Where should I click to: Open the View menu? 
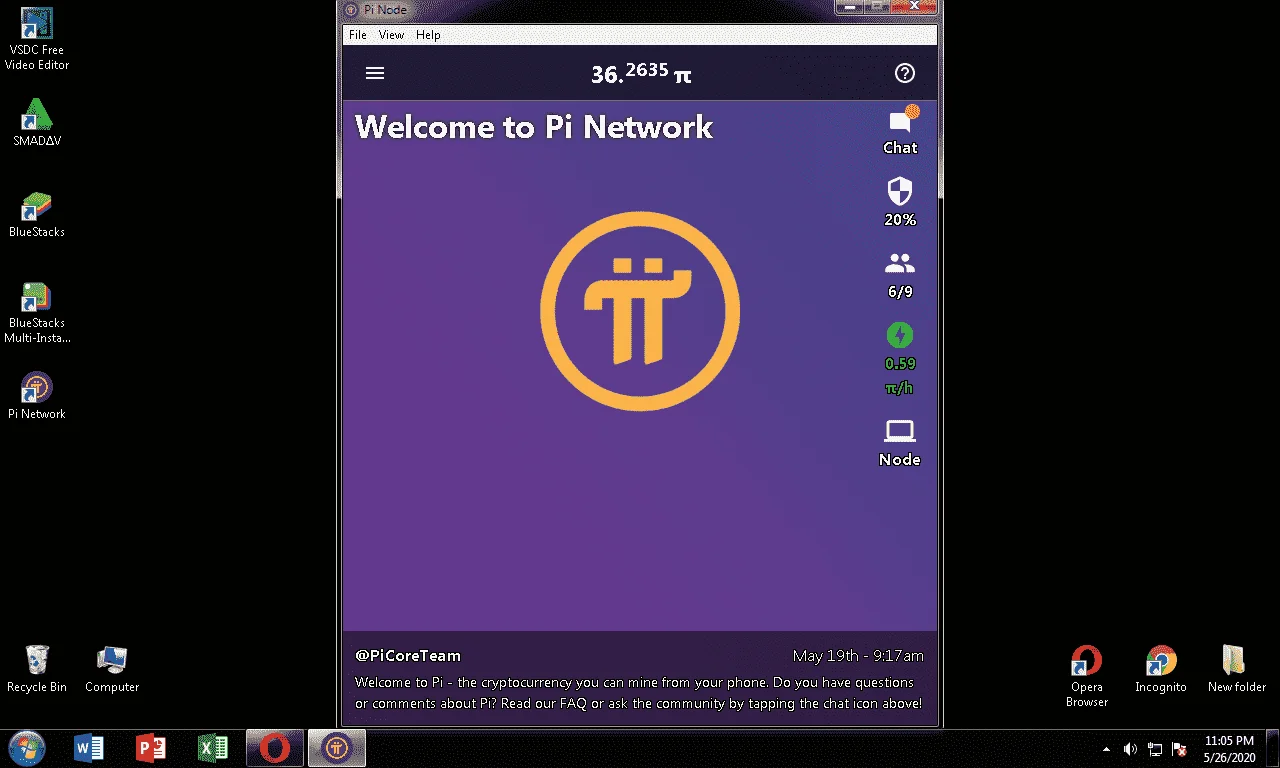[391, 35]
